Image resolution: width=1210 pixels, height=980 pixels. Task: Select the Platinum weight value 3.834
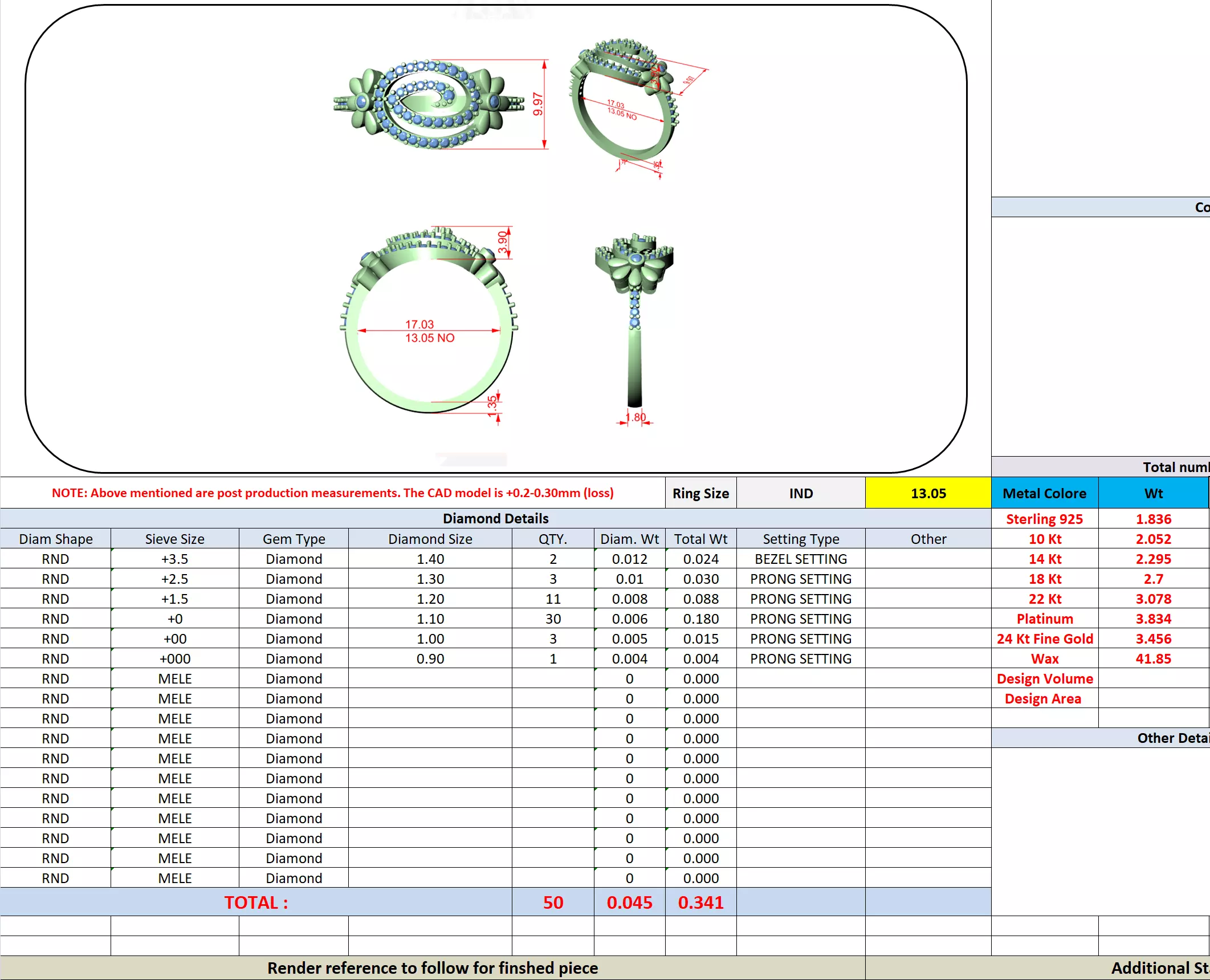tap(1153, 619)
